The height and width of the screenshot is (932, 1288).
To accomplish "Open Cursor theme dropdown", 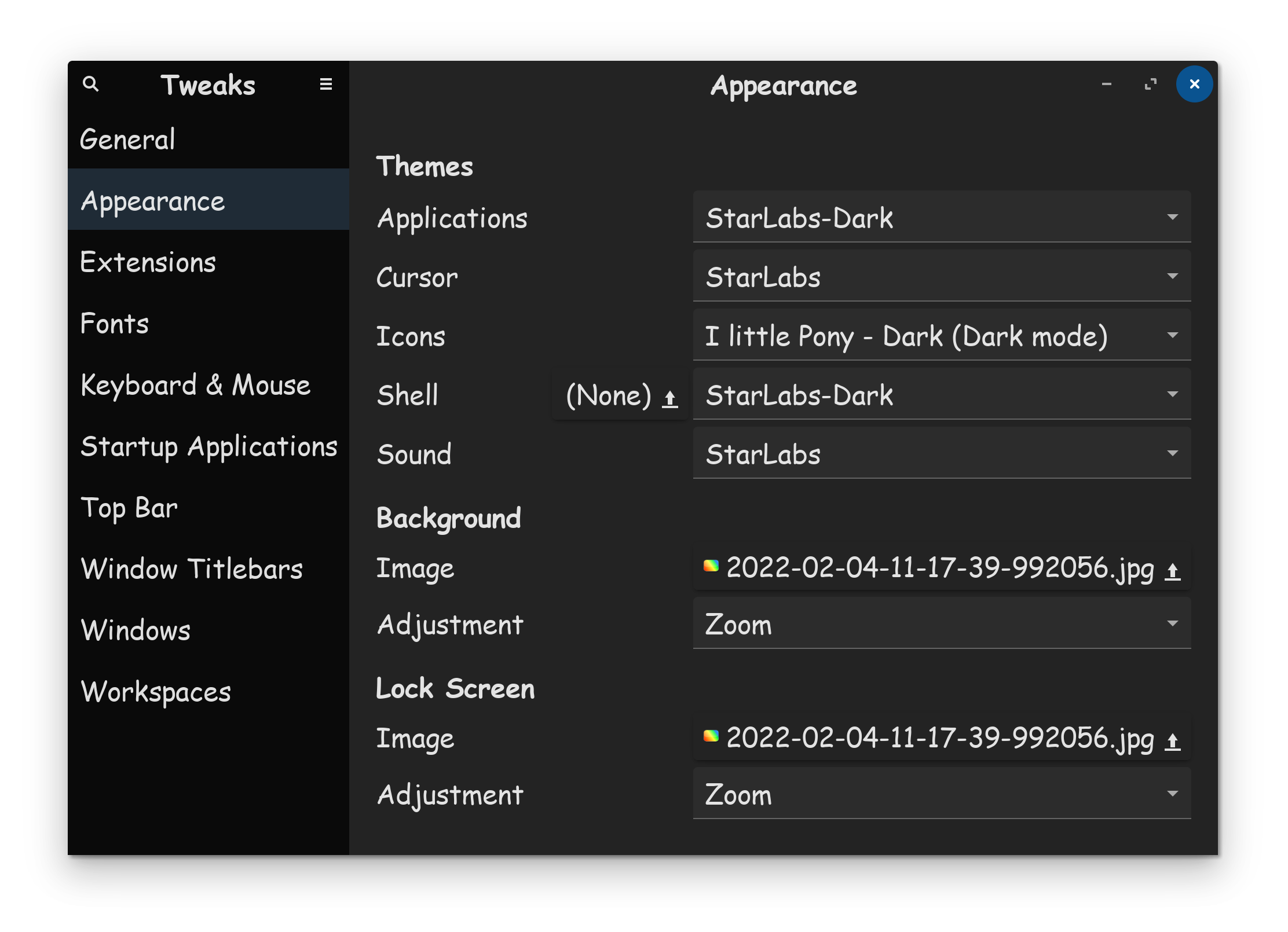I will tap(942, 276).
